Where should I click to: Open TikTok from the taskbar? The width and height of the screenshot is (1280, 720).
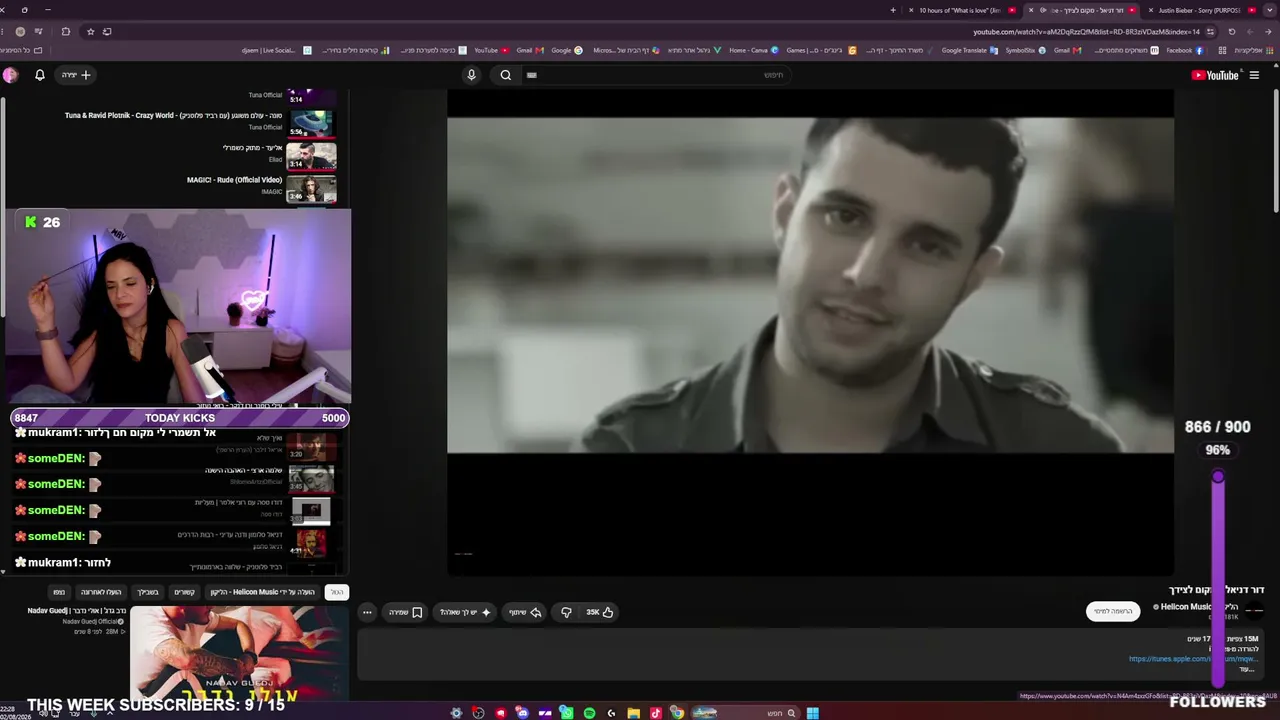(656, 713)
